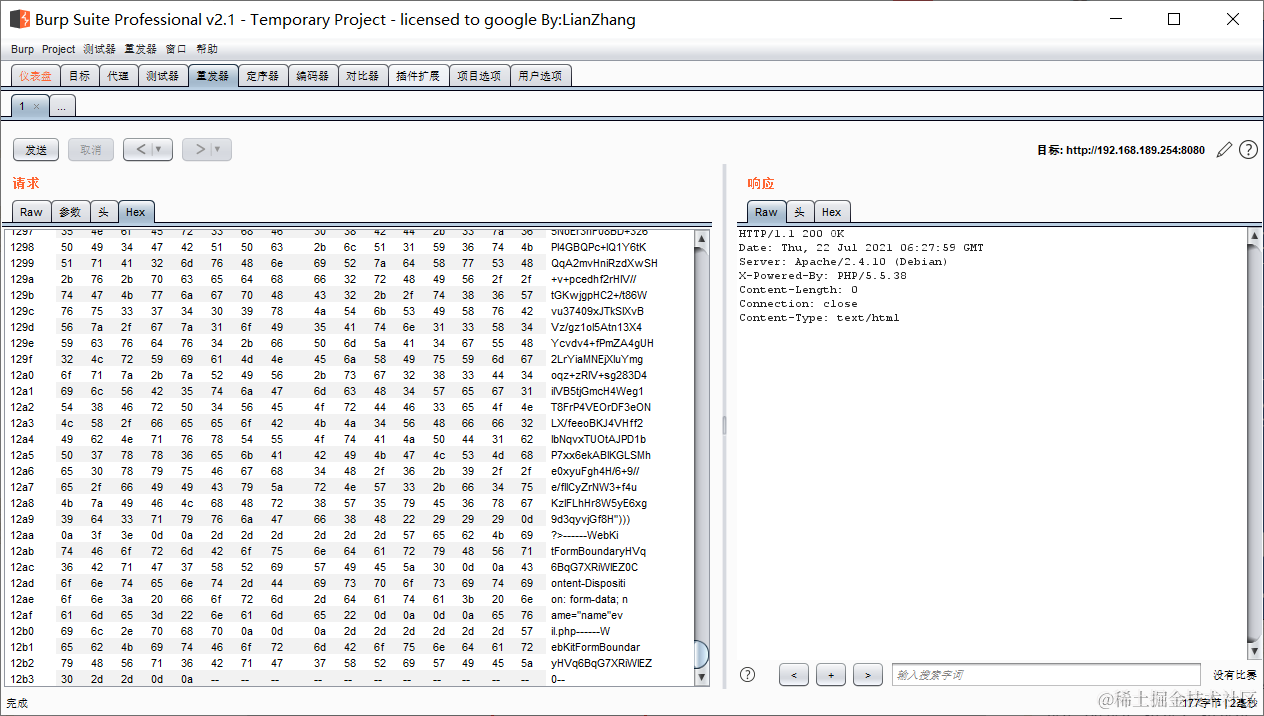This screenshot has height=716, width=1264.
Task: Open the 窗口 menu
Action: pos(176,49)
